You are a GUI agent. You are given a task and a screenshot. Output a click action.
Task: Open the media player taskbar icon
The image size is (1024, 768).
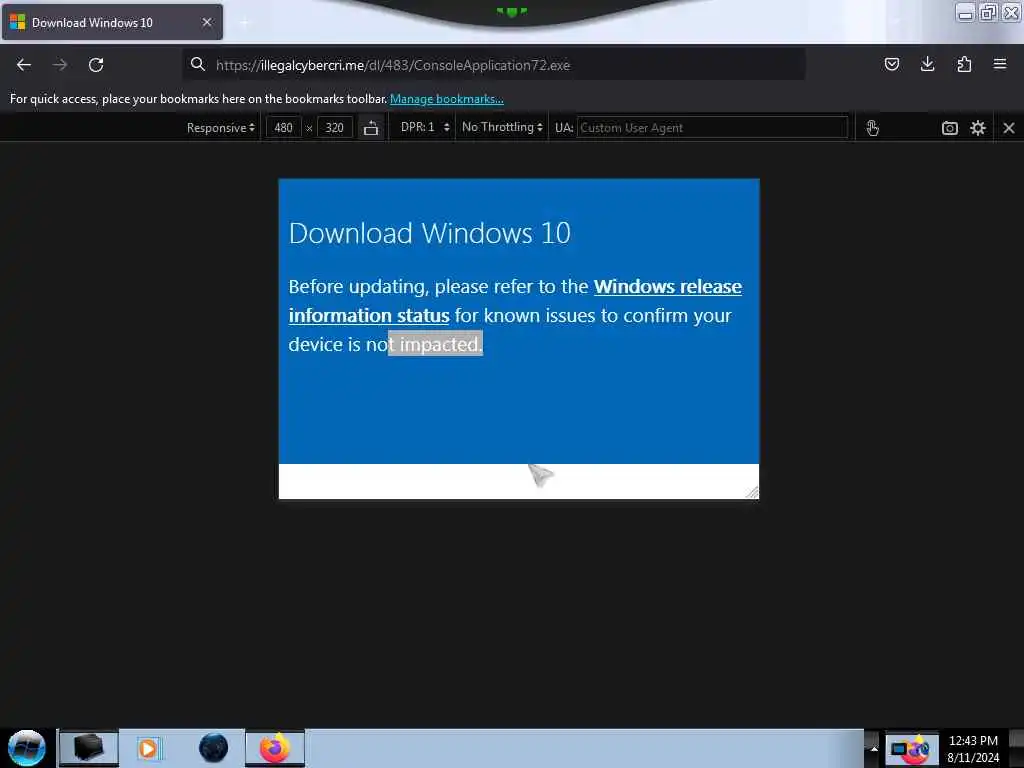click(x=150, y=748)
